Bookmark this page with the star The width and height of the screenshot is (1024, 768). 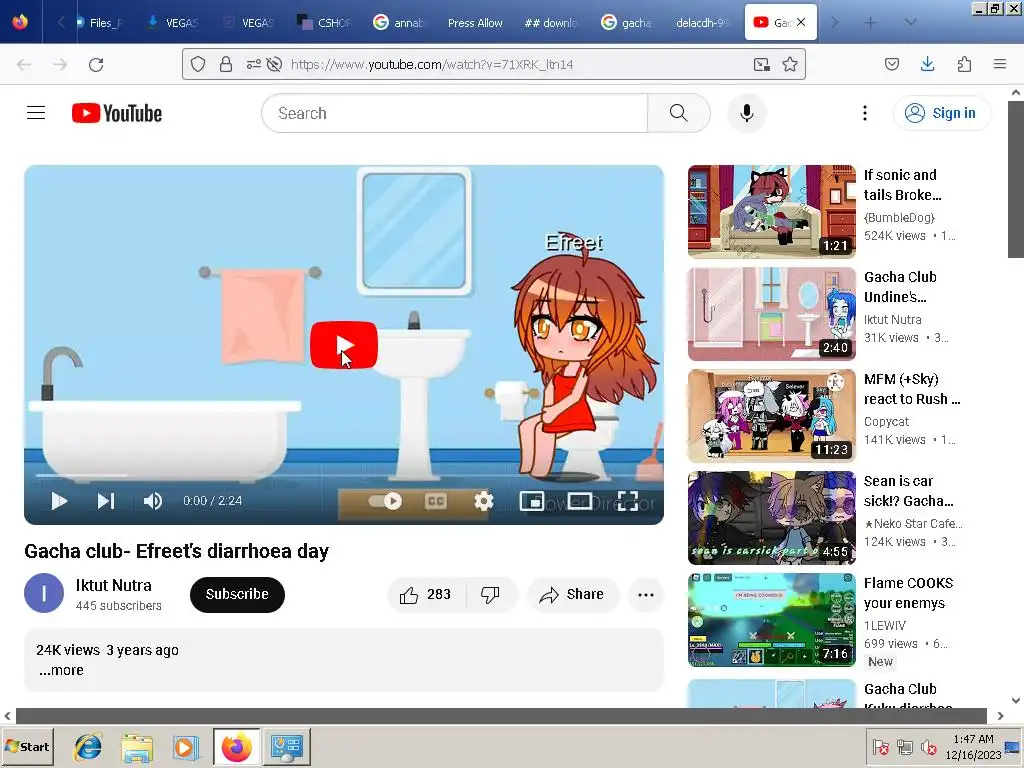coord(790,64)
